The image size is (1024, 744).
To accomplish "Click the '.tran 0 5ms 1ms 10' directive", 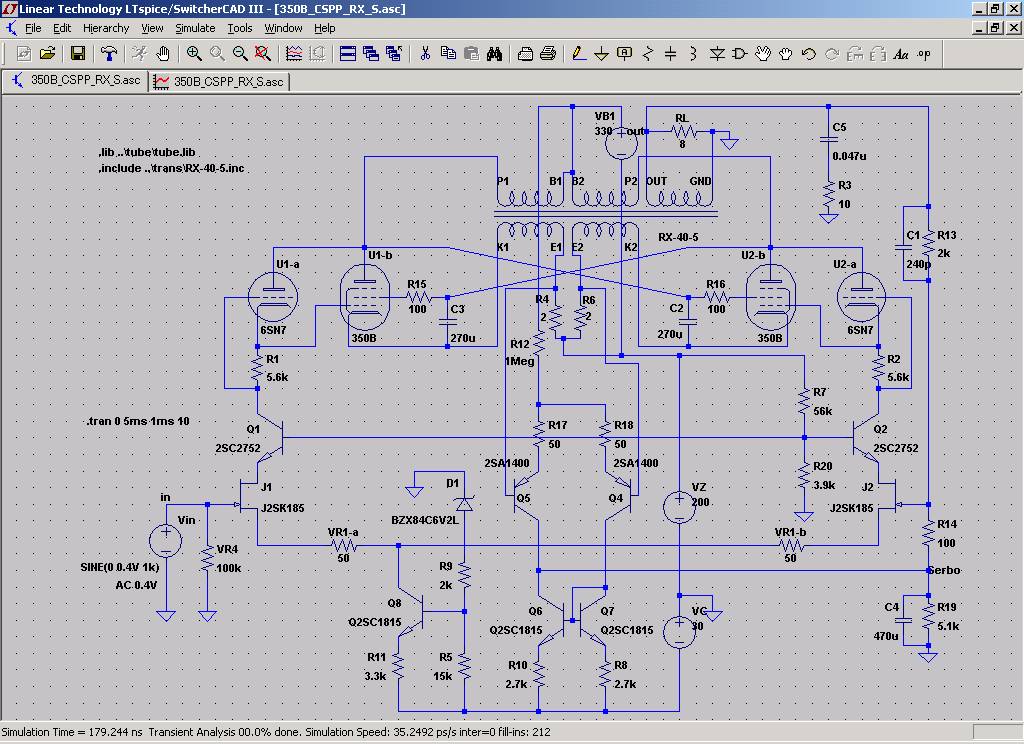I will (138, 421).
